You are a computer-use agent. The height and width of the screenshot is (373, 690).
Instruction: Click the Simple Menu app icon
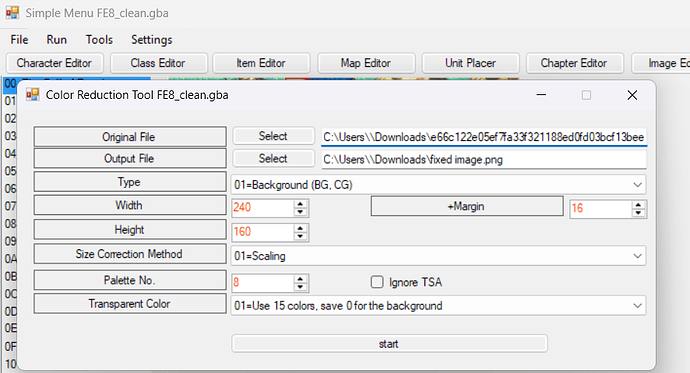pos(12,13)
